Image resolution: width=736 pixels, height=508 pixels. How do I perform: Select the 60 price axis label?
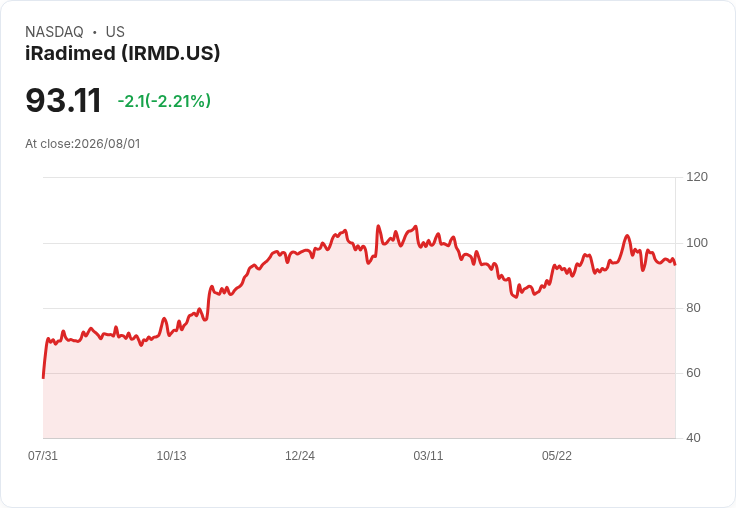pos(693,373)
